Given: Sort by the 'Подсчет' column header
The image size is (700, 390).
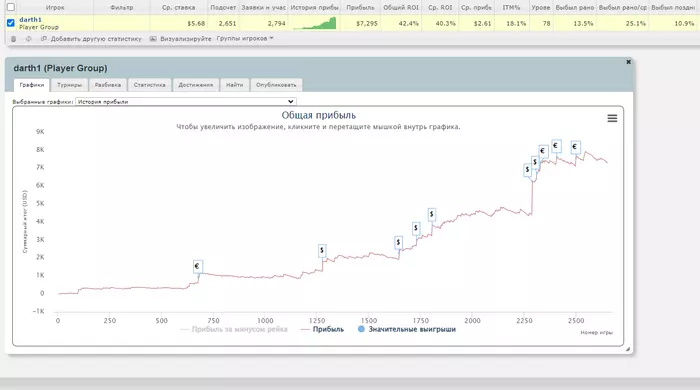Looking at the screenshot, I should coord(223,8).
